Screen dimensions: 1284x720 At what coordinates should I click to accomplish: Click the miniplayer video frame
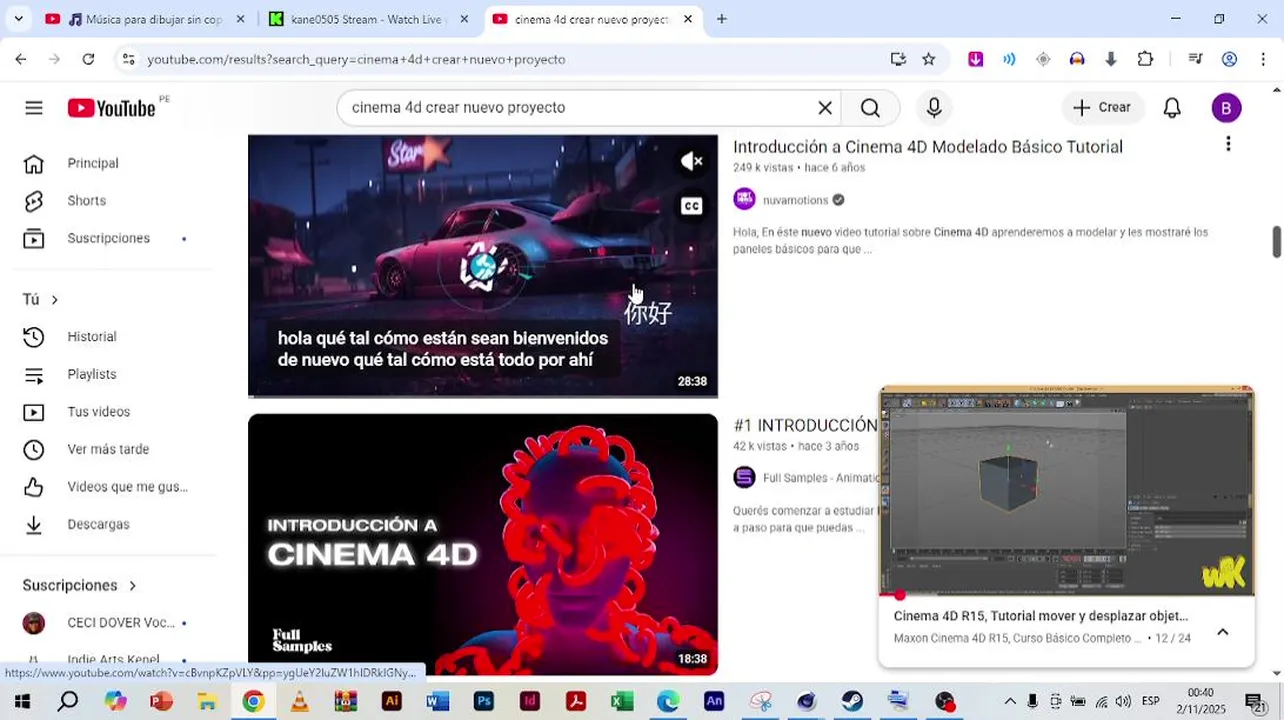1066,490
